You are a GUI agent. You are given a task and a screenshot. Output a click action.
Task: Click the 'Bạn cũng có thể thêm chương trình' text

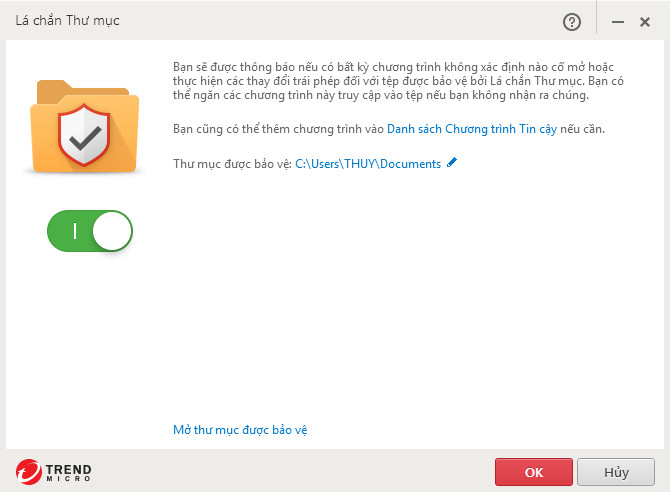pos(278,129)
